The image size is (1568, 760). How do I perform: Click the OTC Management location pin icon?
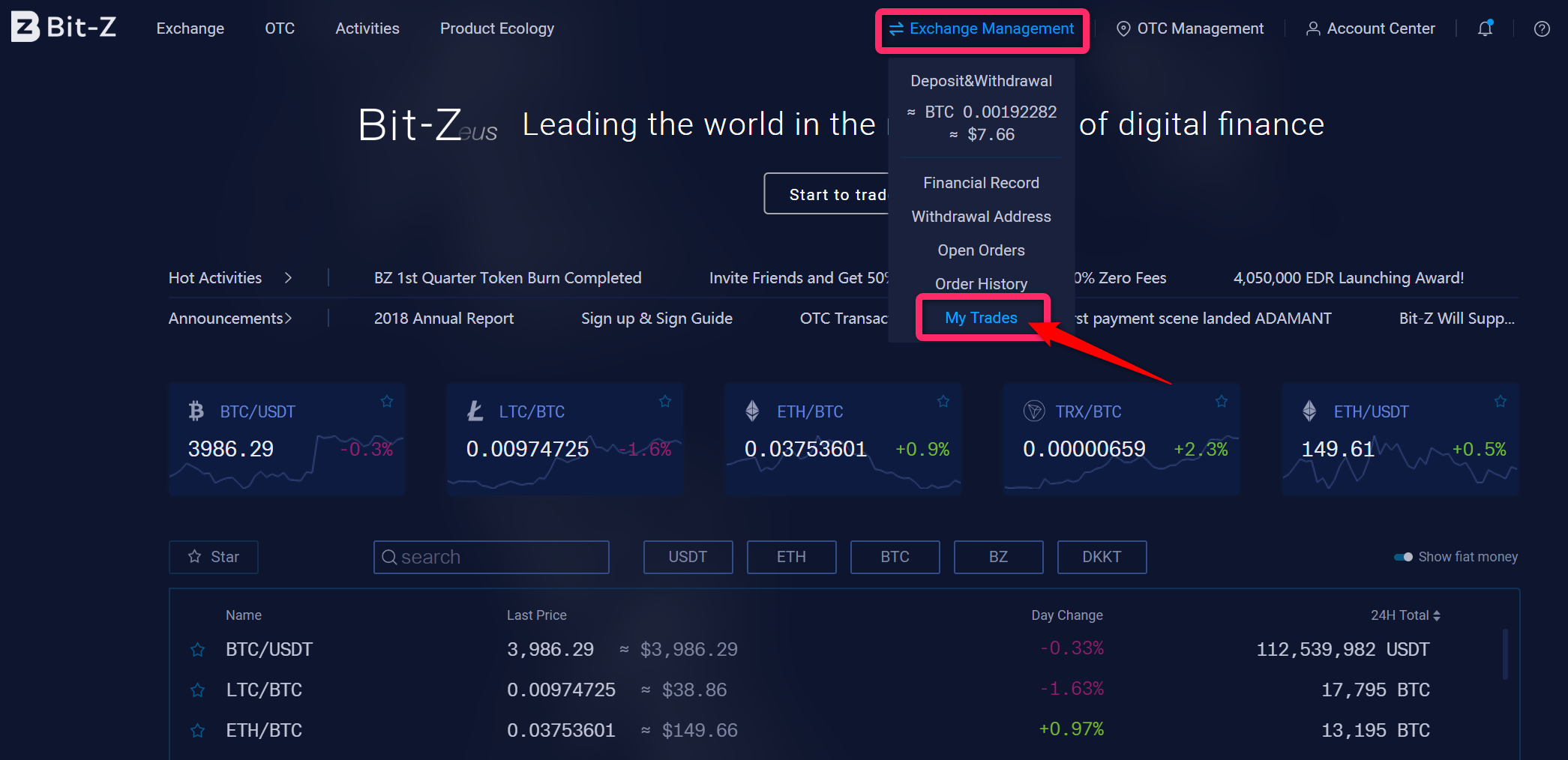[x=1123, y=28]
